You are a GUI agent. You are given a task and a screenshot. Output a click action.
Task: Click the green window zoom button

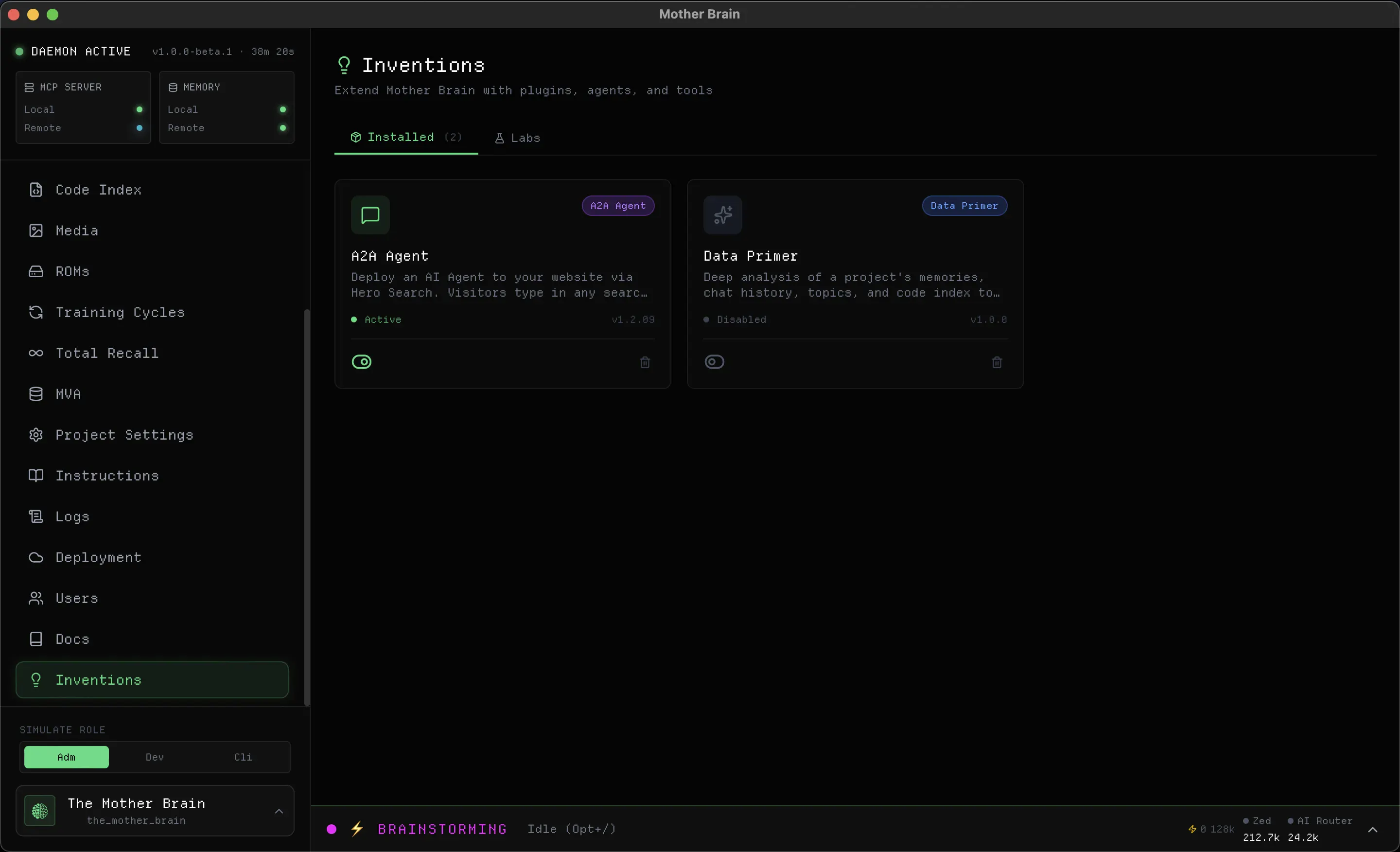(52, 15)
